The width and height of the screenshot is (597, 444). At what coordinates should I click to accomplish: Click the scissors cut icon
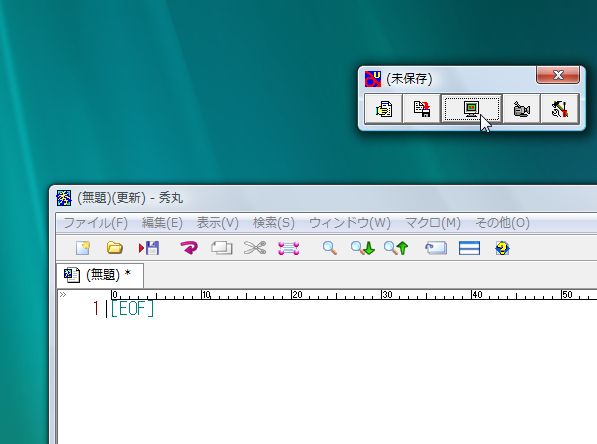pyautogui.click(x=255, y=248)
